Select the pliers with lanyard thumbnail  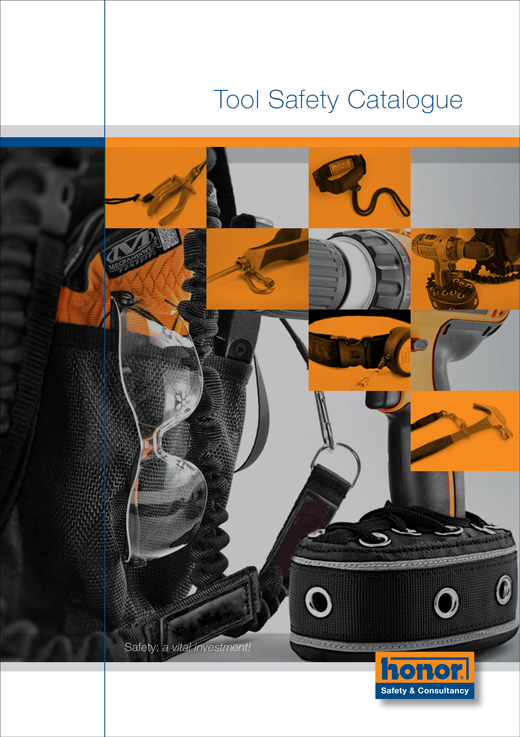(x=156, y=188)
